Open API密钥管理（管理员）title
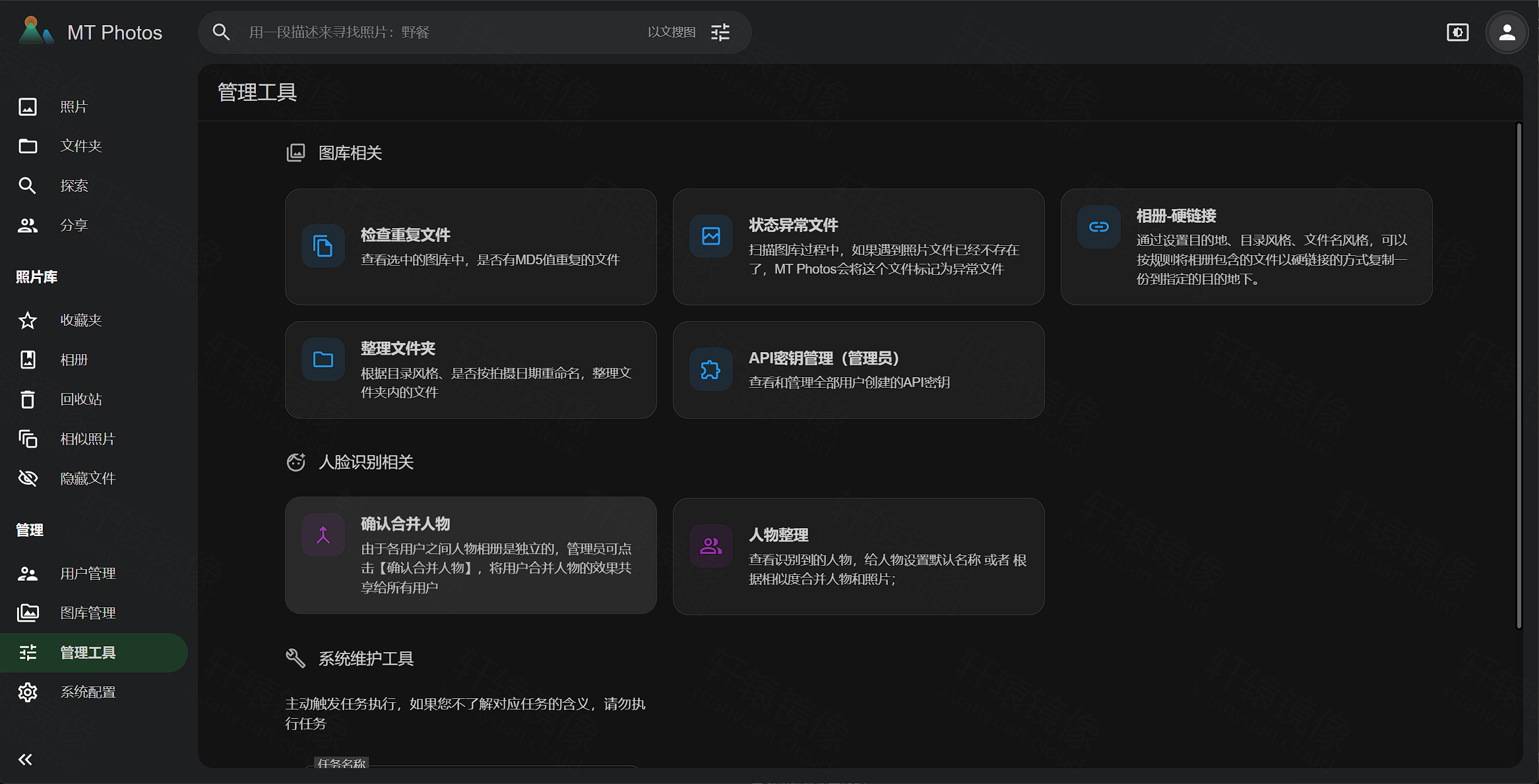 [825, 359]
